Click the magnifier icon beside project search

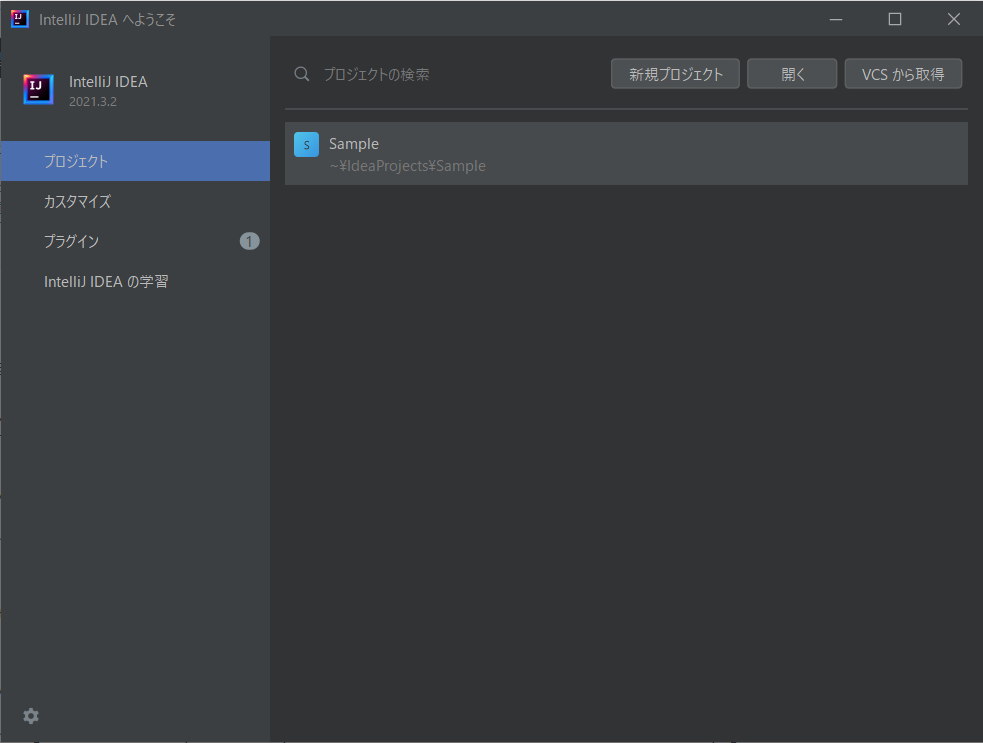click(x=302, y=74)
